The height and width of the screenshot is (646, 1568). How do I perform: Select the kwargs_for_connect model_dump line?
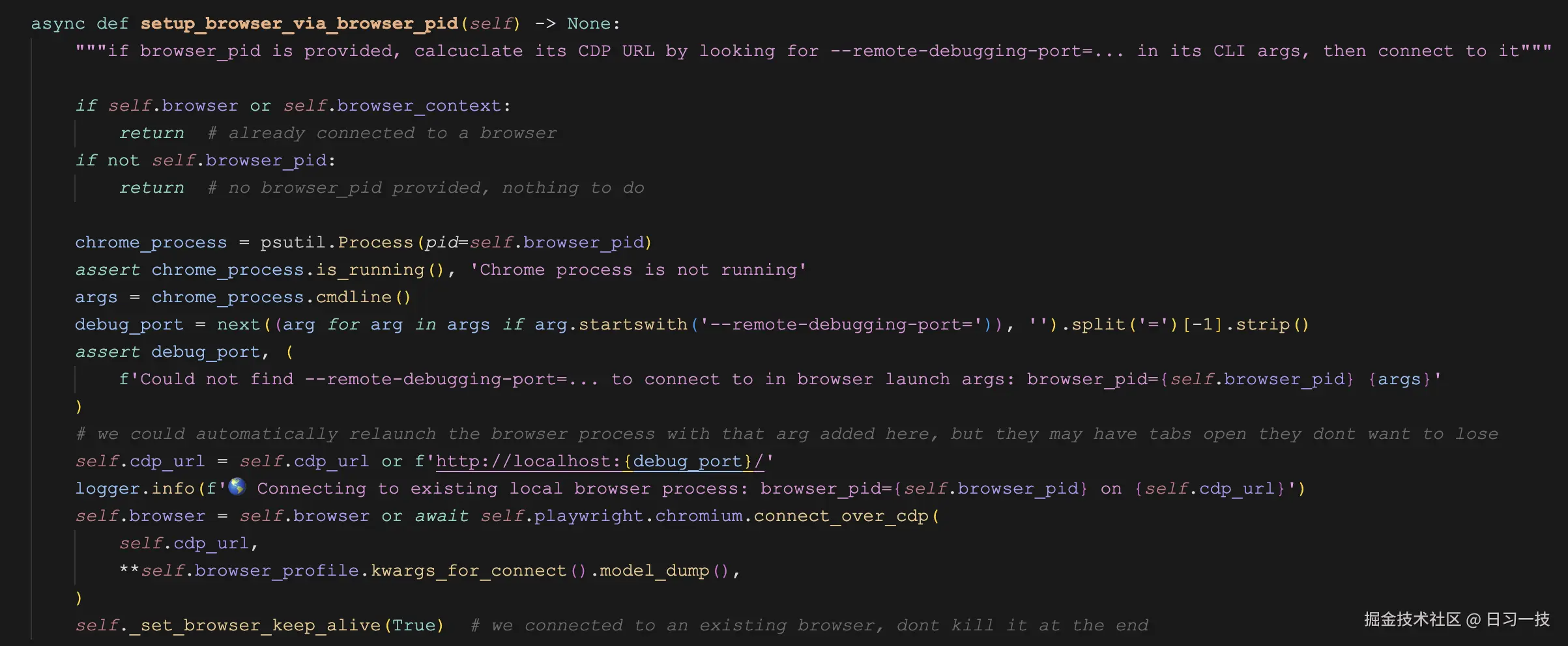pyautogui.click(x=430, y=570)
